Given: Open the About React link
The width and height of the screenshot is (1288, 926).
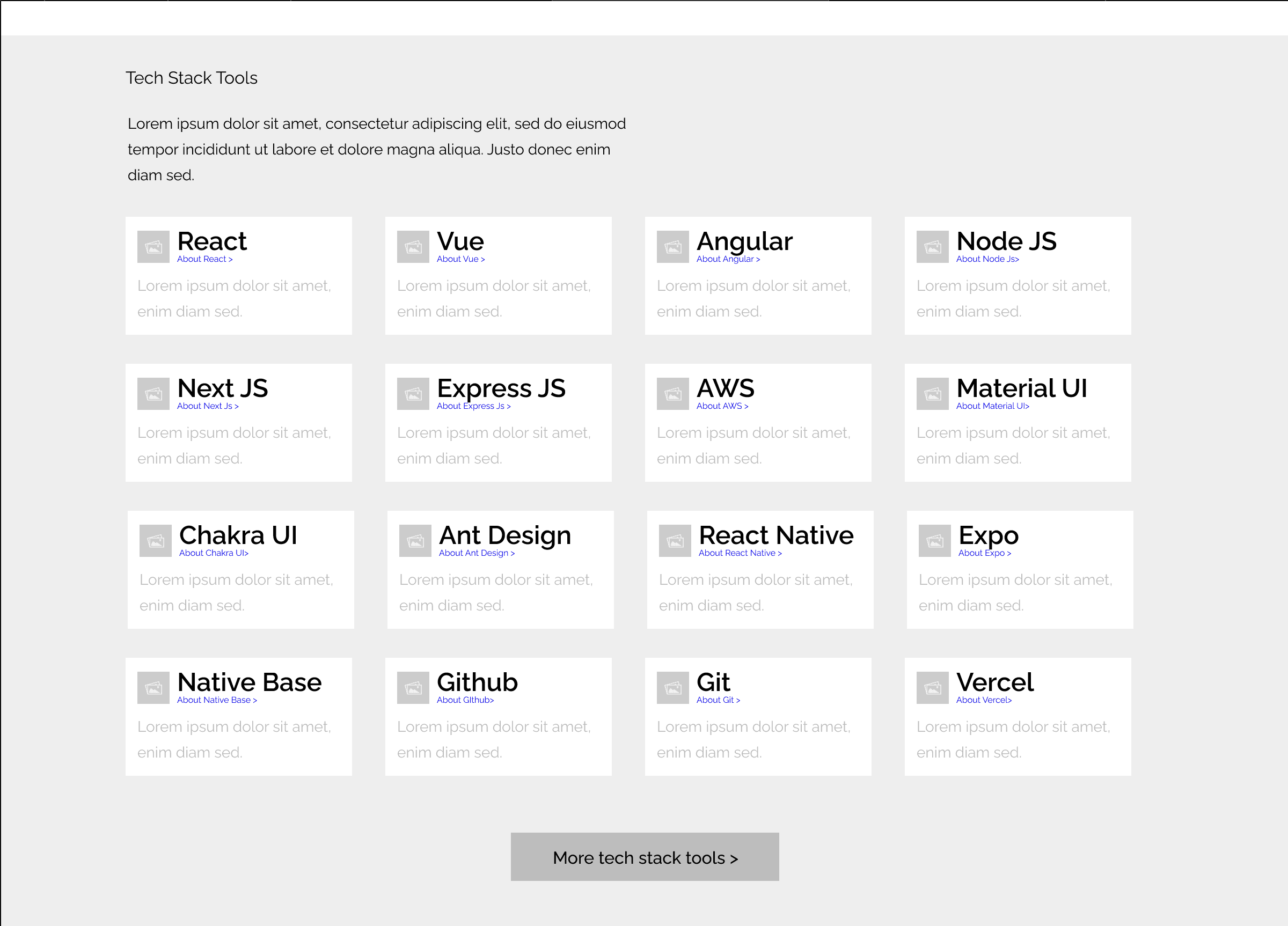Looking at the screenshot, I should pos(204,259).
